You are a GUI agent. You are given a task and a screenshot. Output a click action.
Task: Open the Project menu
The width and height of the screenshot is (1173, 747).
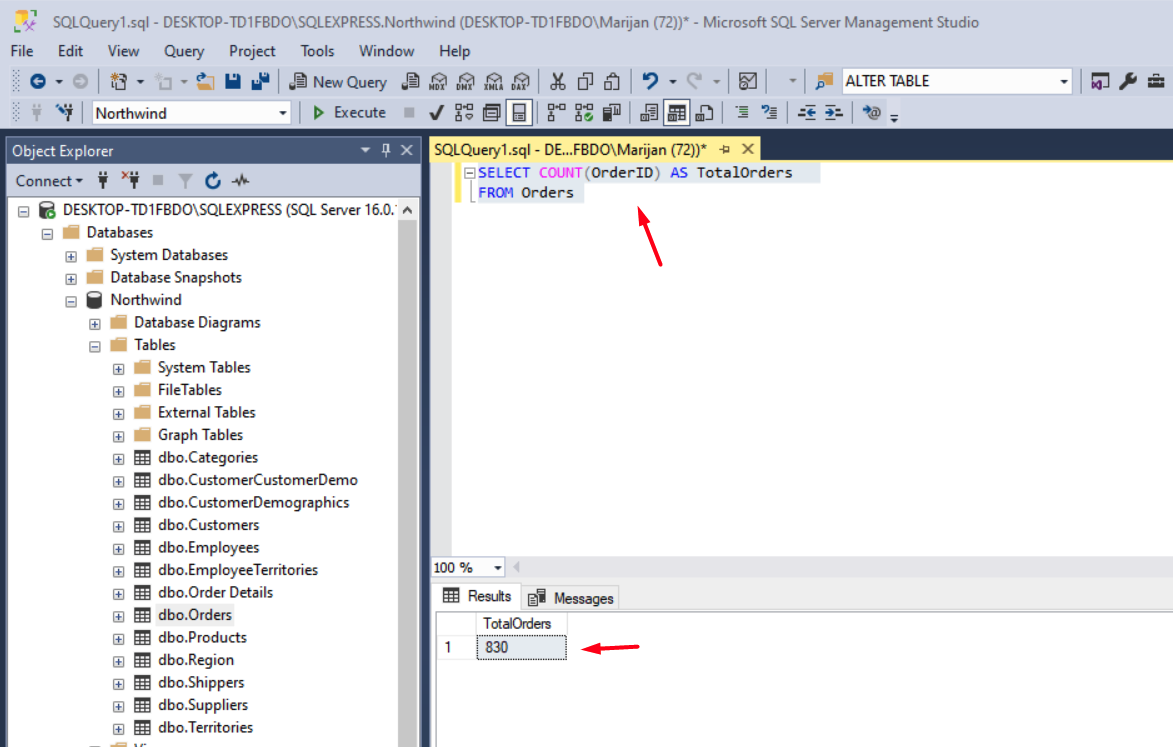[252, 51]
